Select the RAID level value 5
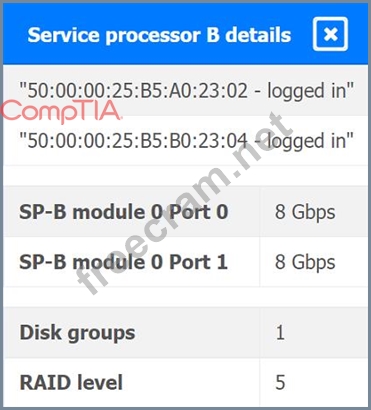The image size is (371, 410). (x=280, y=382)
